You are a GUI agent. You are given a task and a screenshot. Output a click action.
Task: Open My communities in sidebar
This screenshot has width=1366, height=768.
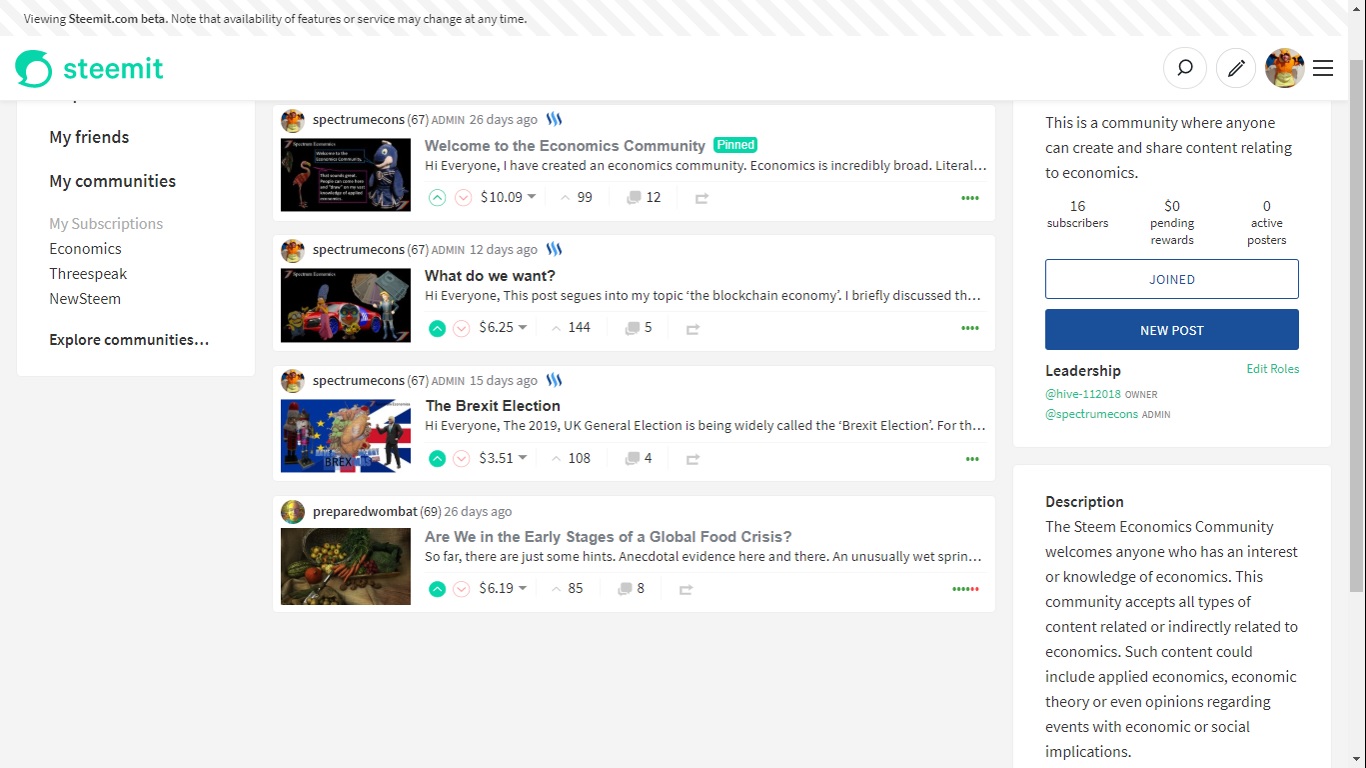113,181
